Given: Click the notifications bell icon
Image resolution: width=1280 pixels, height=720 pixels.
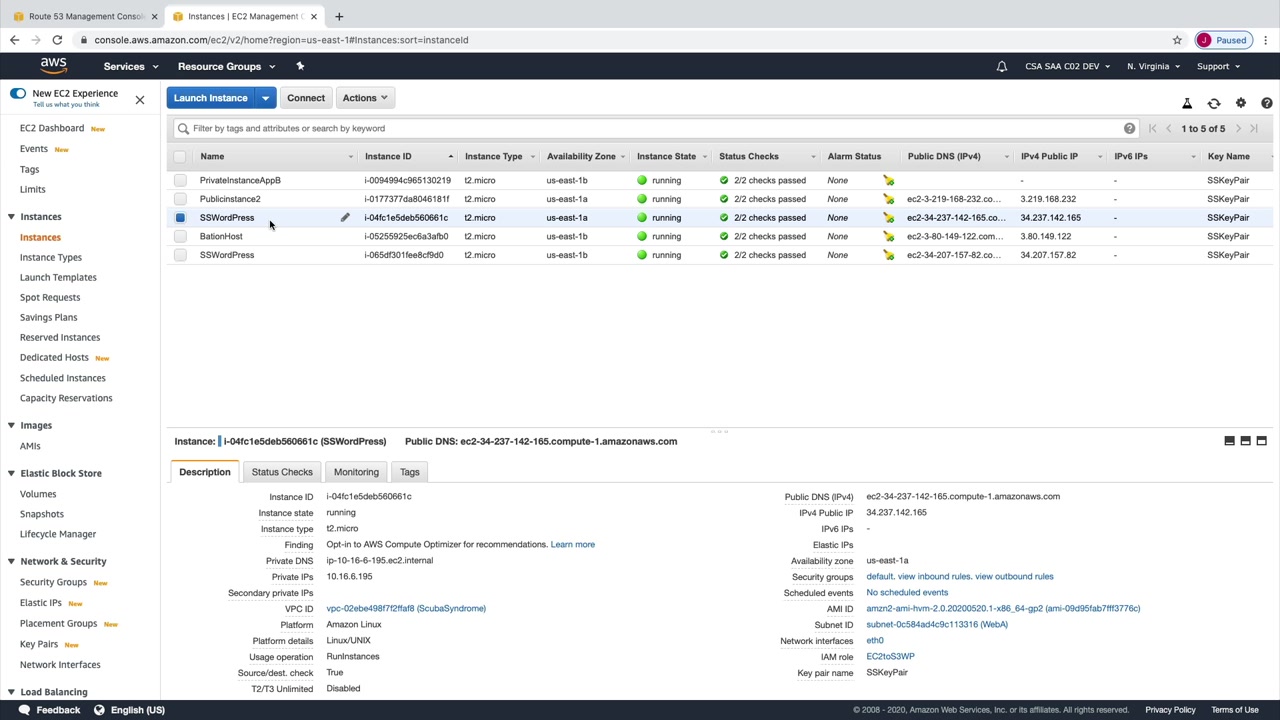Looking at the screenshot, I should point(1001,67).
